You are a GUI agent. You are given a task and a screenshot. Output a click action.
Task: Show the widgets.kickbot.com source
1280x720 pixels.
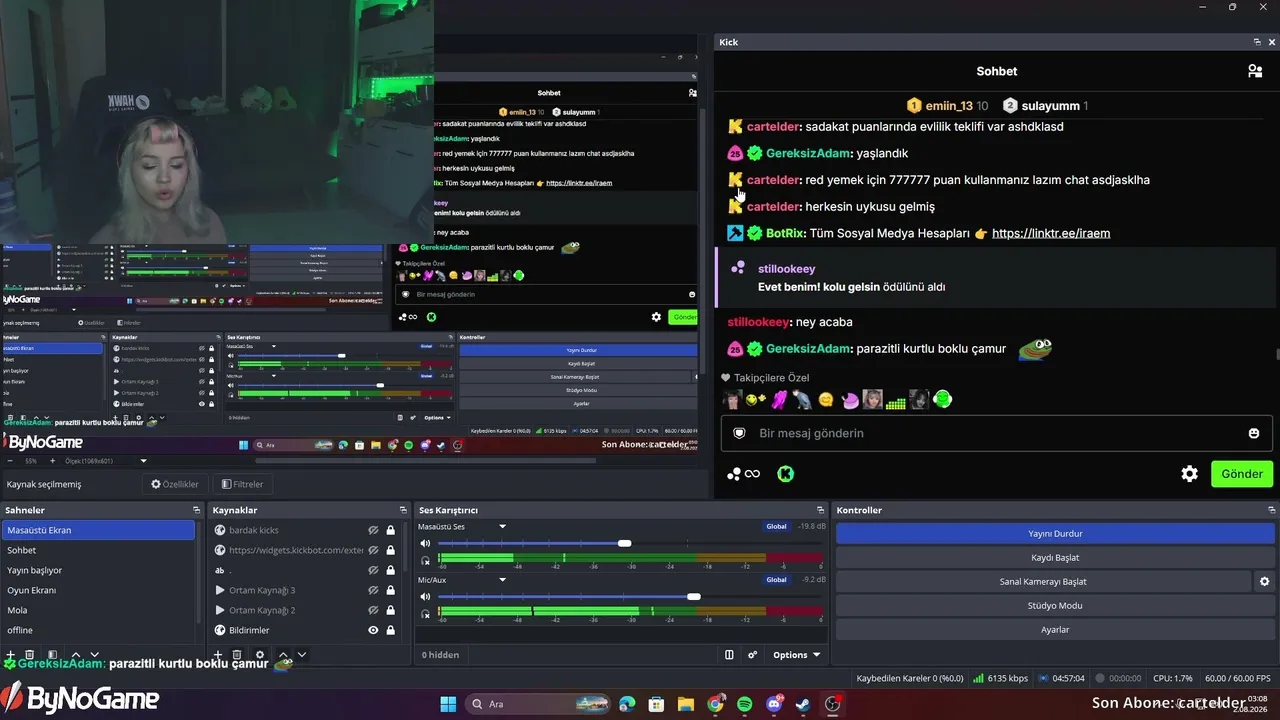(373, 550)
